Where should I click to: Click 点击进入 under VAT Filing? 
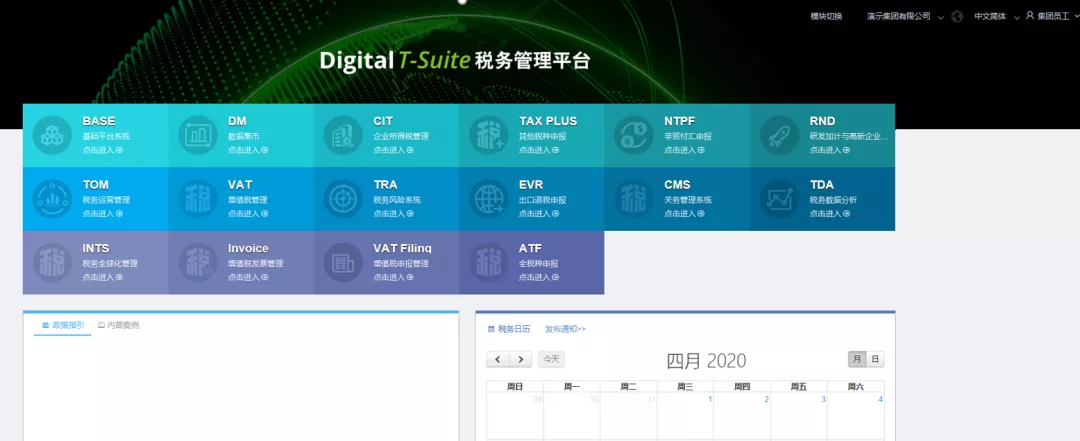pos(393,277)
